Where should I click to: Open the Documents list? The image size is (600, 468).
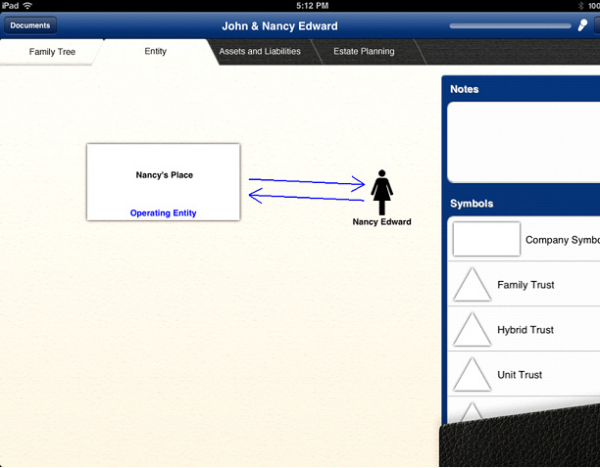pyautogui.click(x=30, y=26)
